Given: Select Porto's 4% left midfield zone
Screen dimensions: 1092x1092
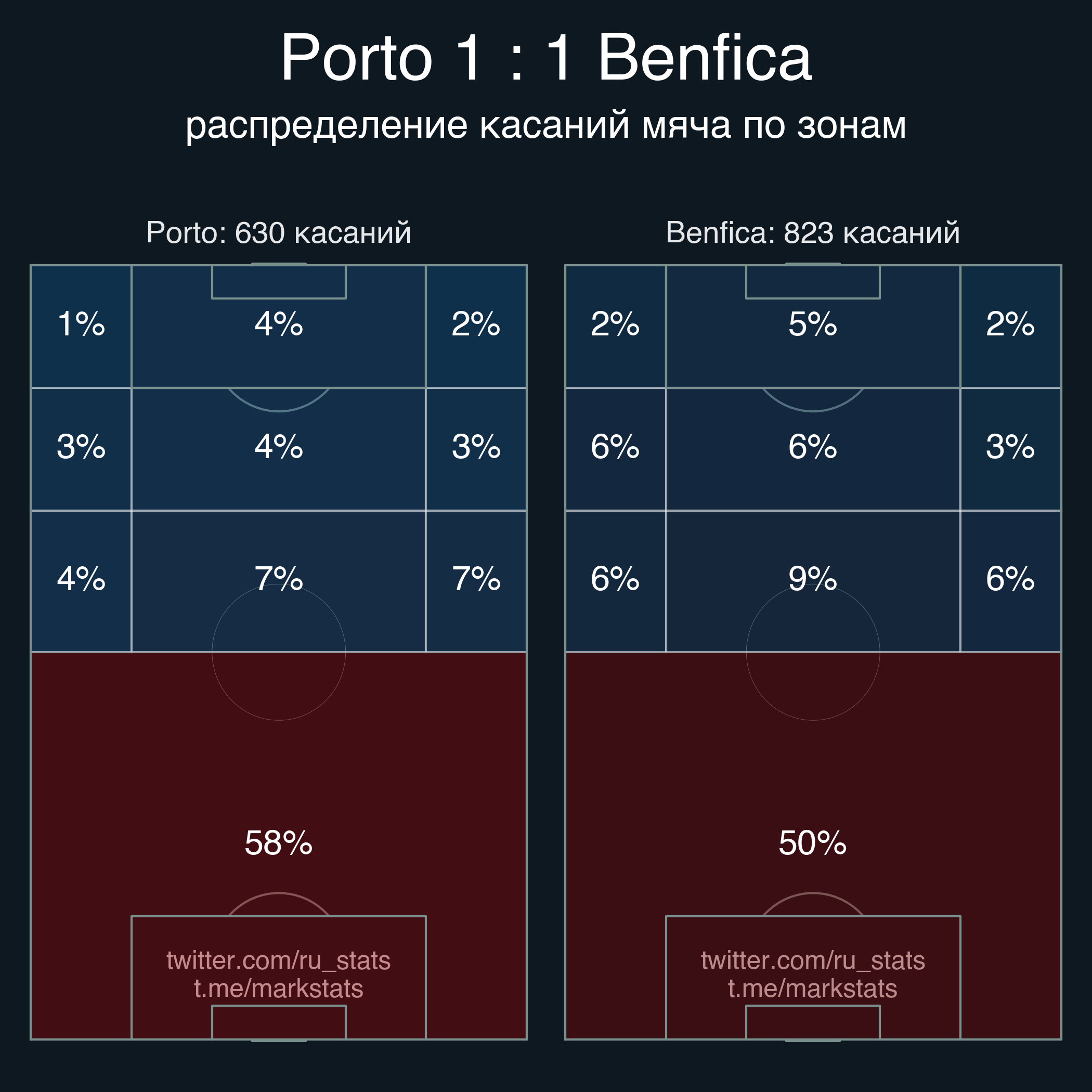Looking at the screenshot, I should coord(82,581).
